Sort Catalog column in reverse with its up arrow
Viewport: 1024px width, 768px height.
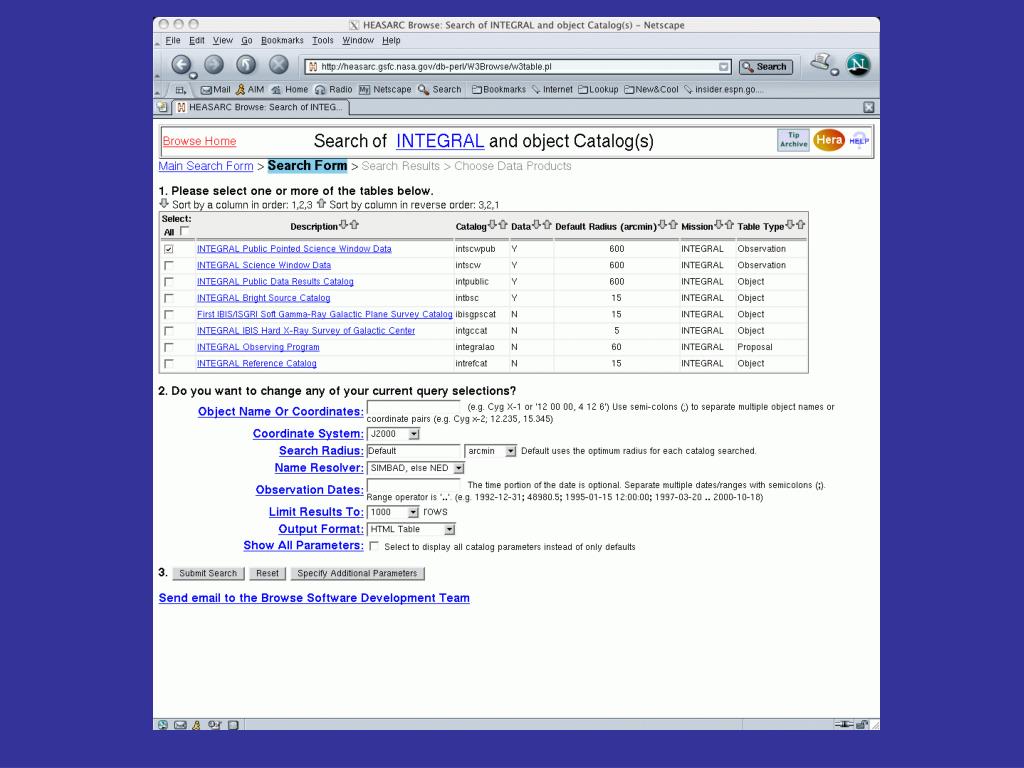tap(503, 225)
